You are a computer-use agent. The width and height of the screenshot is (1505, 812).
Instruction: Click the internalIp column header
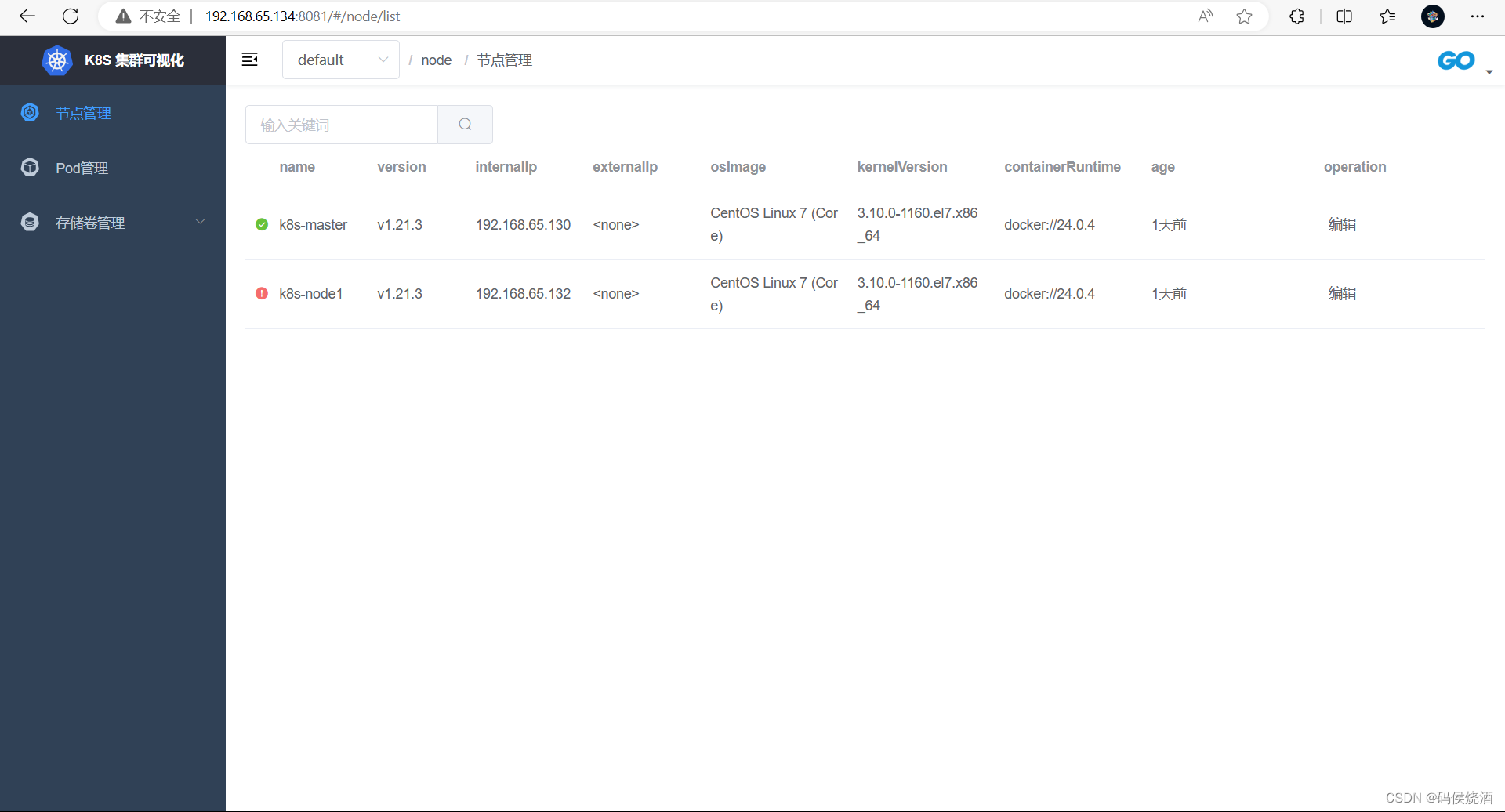[506, 167]
